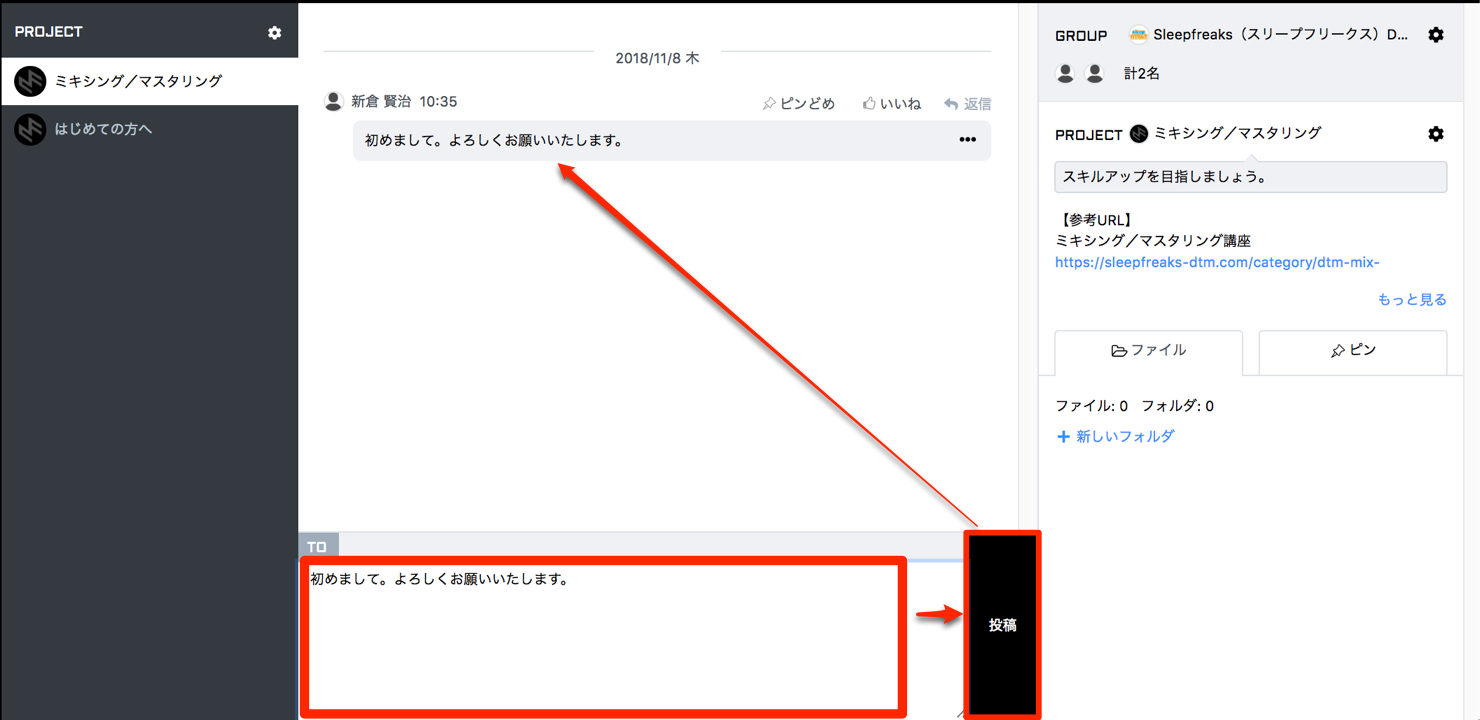Click Sleepfreaks group name text
The image size is (1480, 720).
(x=1280, y=35)
